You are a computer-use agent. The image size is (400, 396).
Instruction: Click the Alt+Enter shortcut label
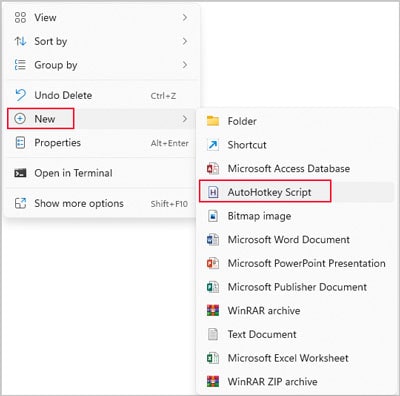pyautogui.click(x=169, y=143)
